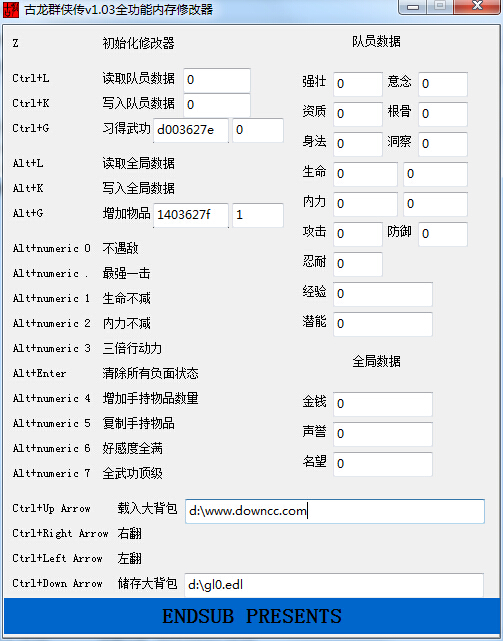
Task: Click the 写入队员数据 input field
Action: click(217, 105)
